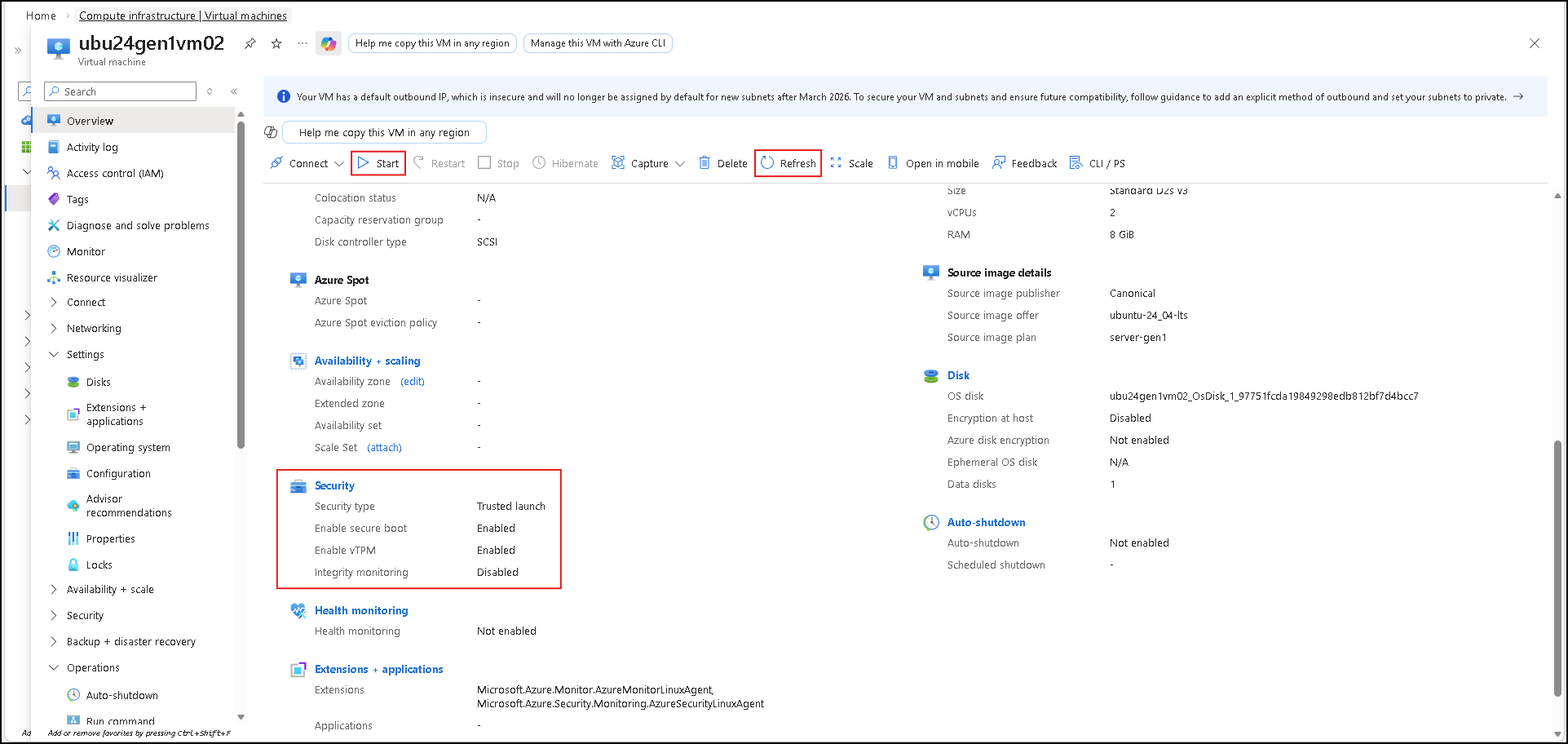Open Activity log in sidebar
The image size is (1568, 744).
[x=92, y=147]
